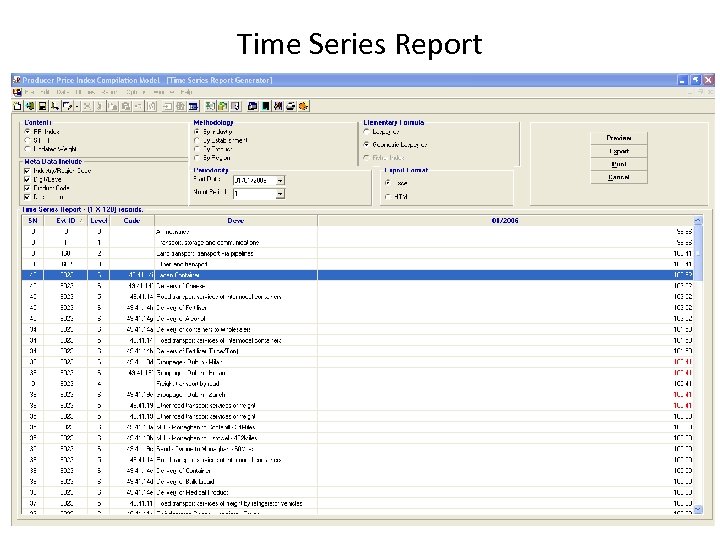720x540 pixels.
Task: Choose the By Industry methodology
Action: point(197,131)
